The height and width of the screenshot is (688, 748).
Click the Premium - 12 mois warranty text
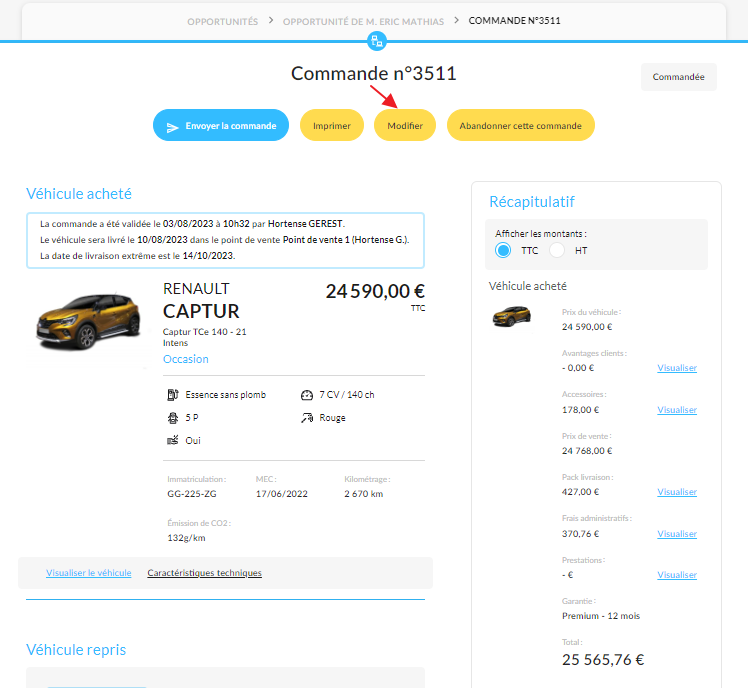point(601,616)
